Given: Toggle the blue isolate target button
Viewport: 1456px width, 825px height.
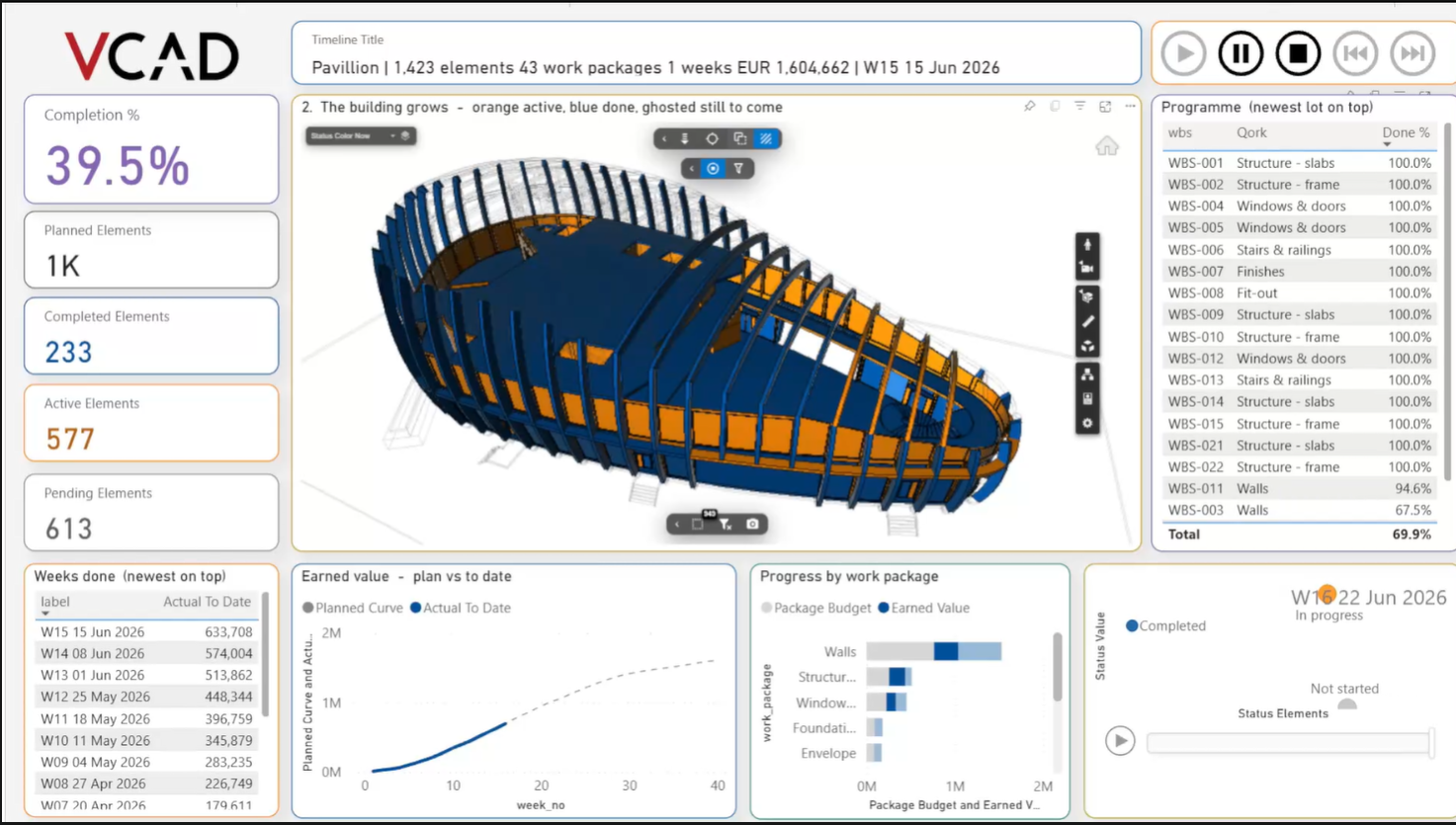Looking at the screenshot, I should (x=713, y=169).
